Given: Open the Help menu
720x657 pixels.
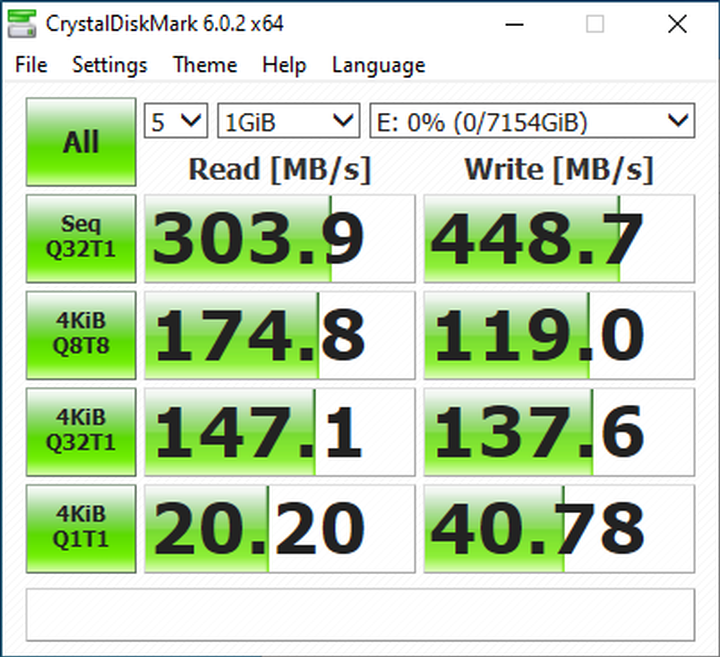Looking at the screenshot, I should click(284, 65).
